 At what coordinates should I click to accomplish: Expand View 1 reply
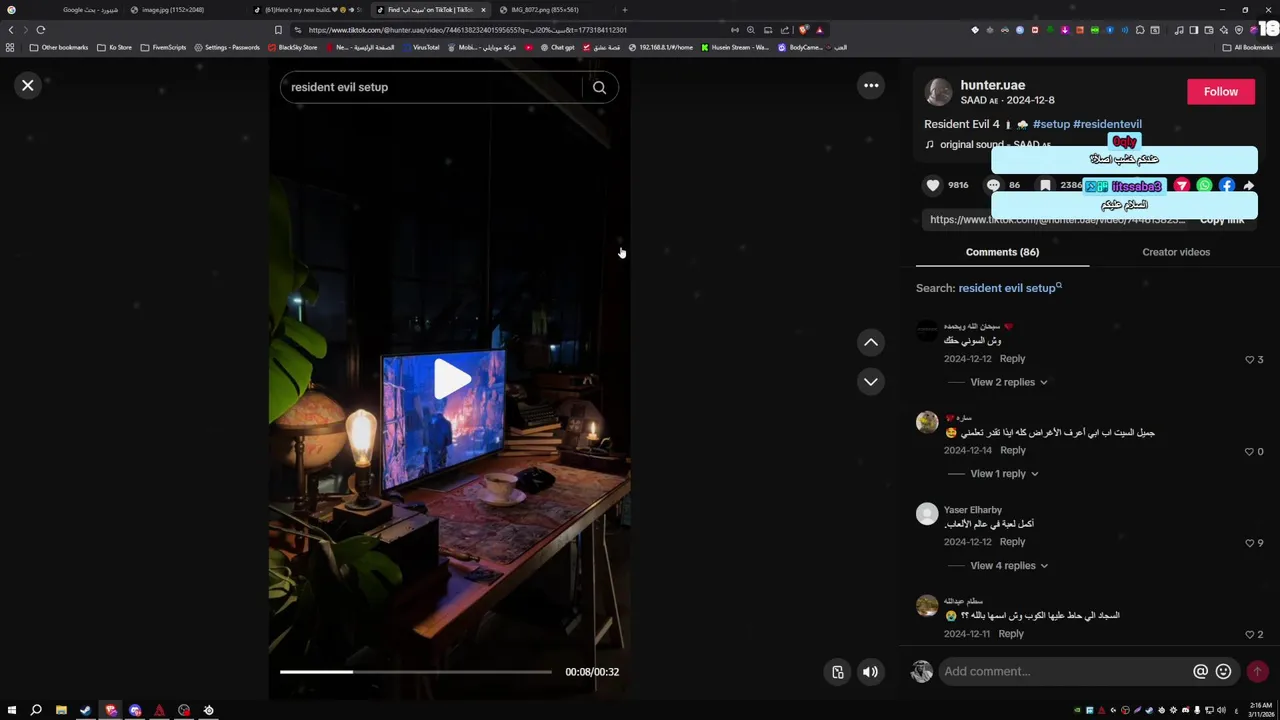click(x=1004, y=474)
